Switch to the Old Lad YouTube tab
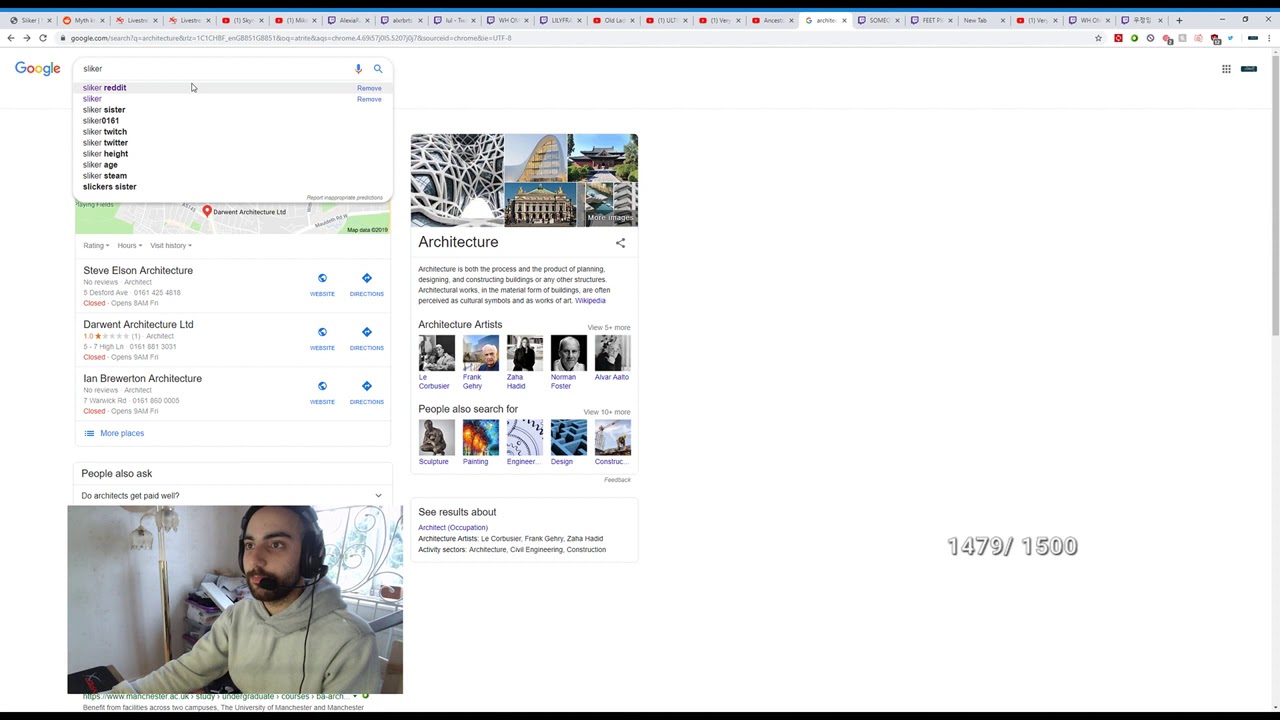This screenshot has height=720, width=1280. (612, 20)
